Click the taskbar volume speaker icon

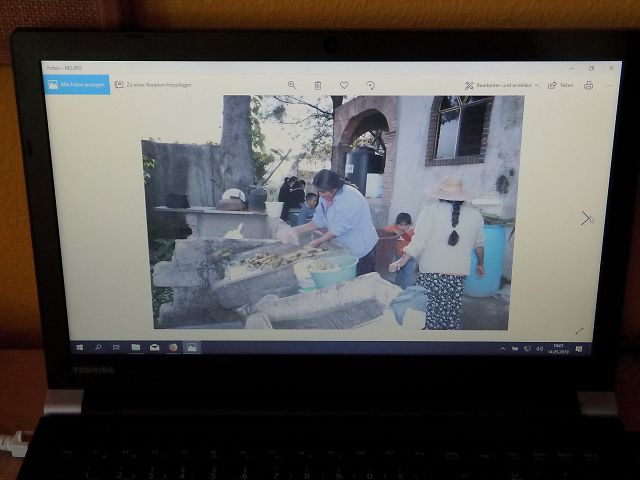pyautogui.click(x=539, y=348)
